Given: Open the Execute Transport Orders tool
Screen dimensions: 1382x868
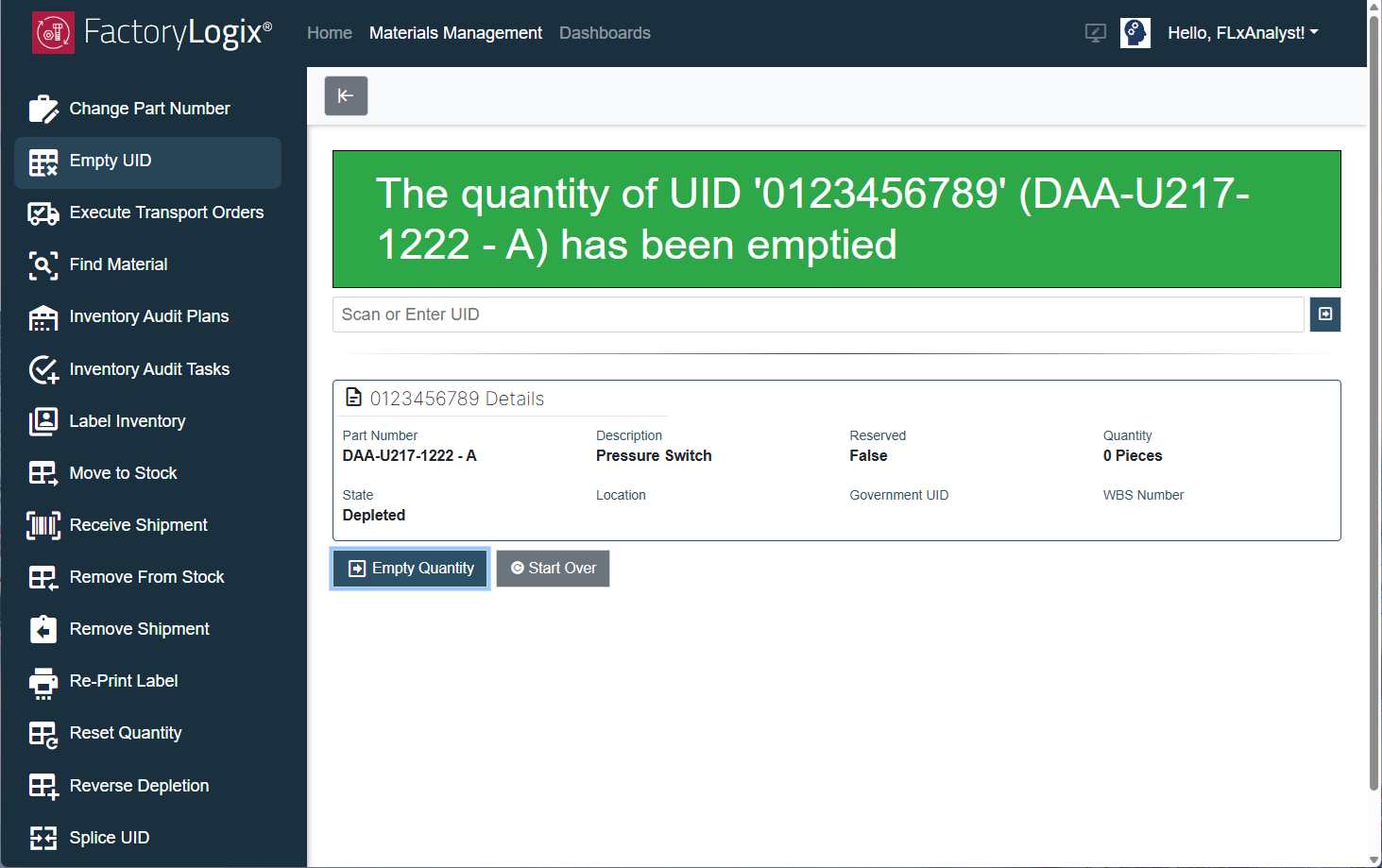Looking at the screenshot, I should pyautogui.click(x=166, y=213).
